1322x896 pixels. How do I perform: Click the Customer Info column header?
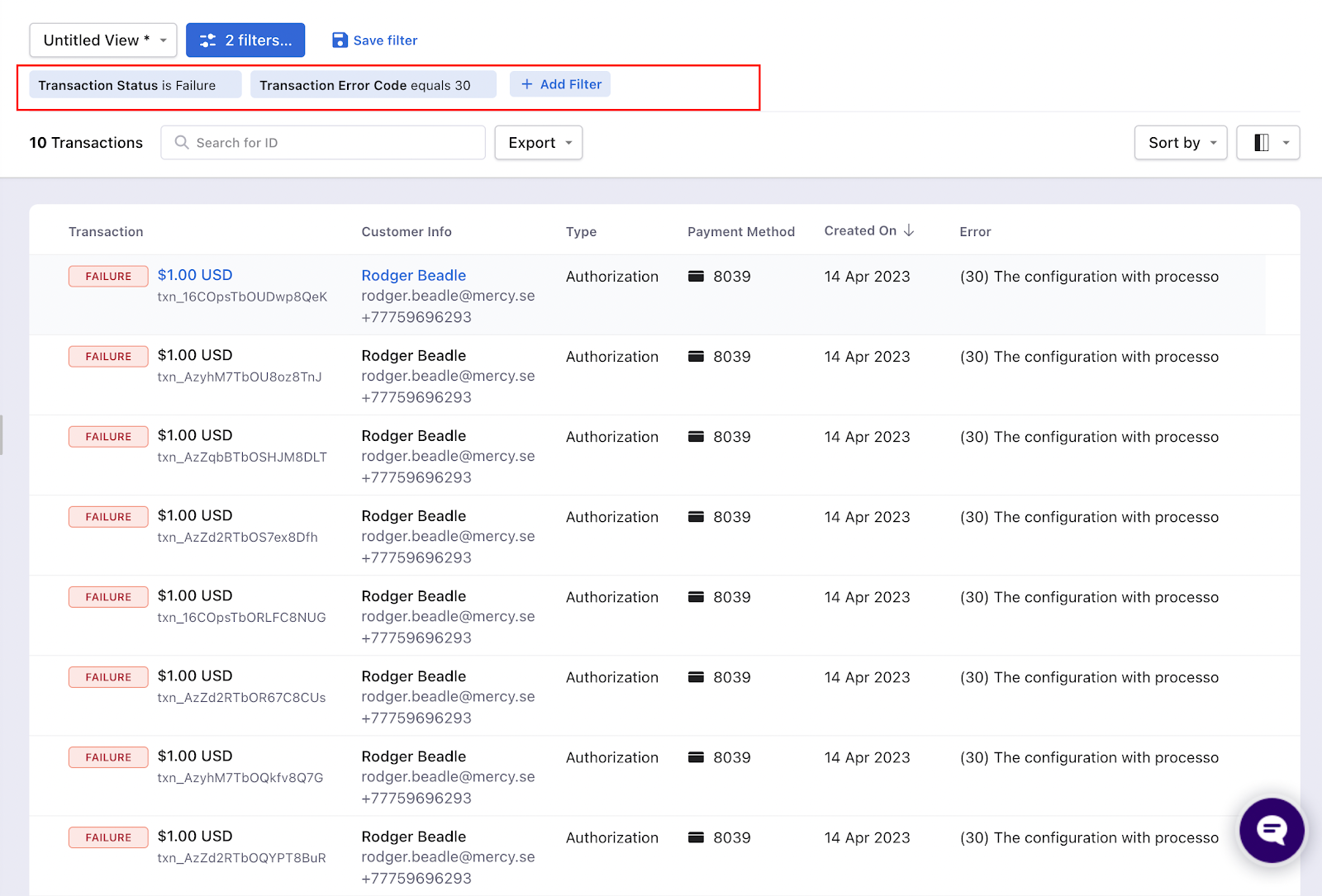407,232
